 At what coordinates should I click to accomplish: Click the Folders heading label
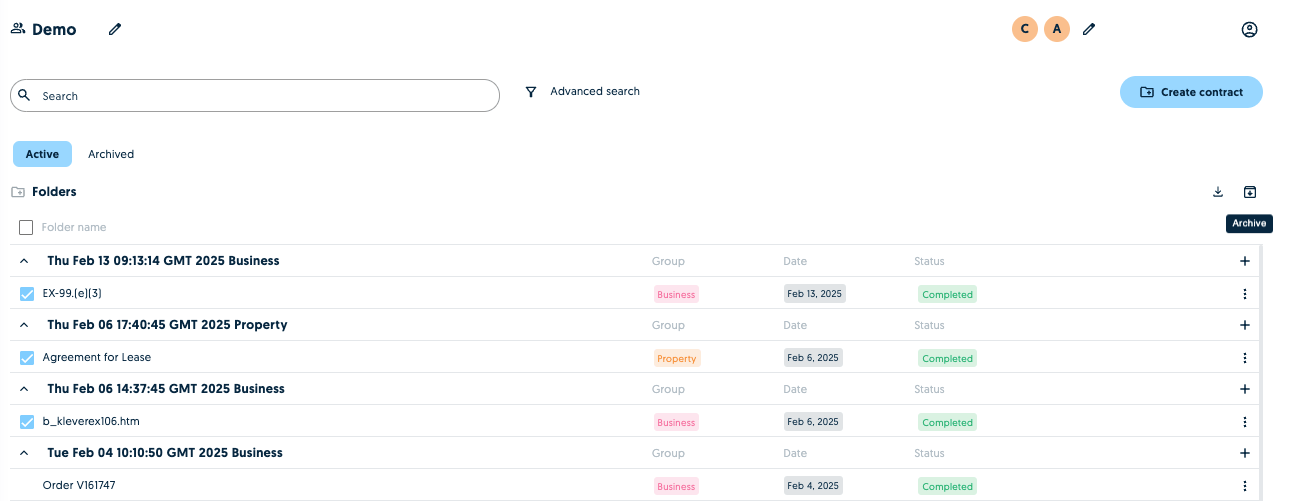point(54,191)
